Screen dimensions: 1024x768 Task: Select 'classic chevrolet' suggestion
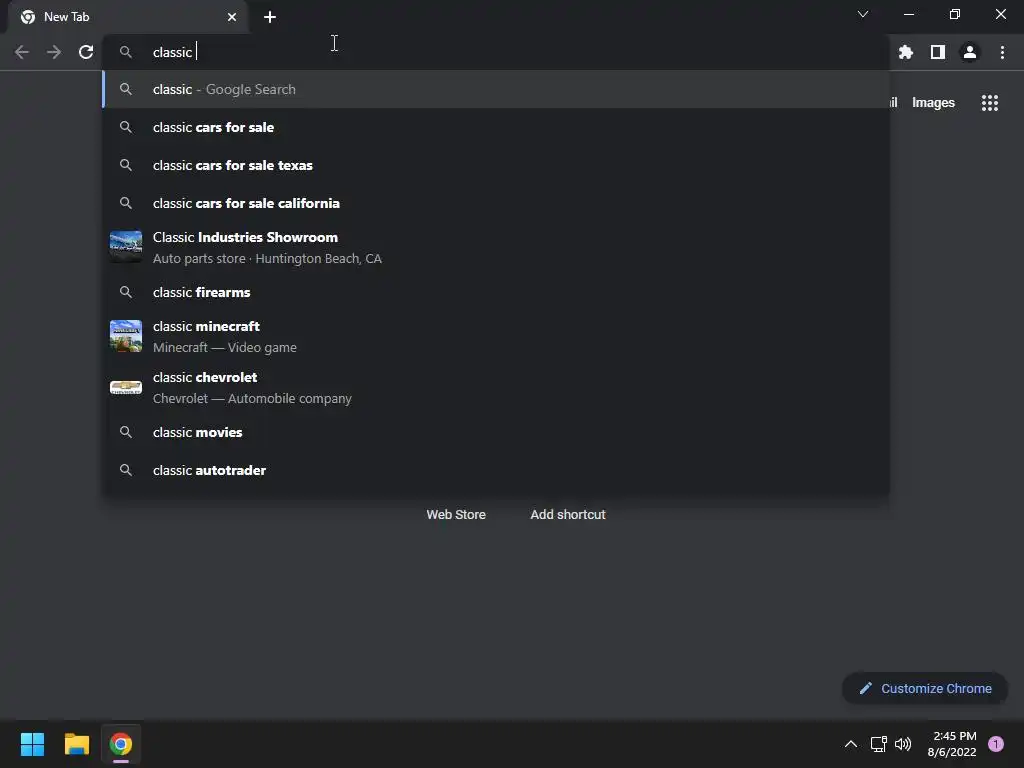point(496,387)
